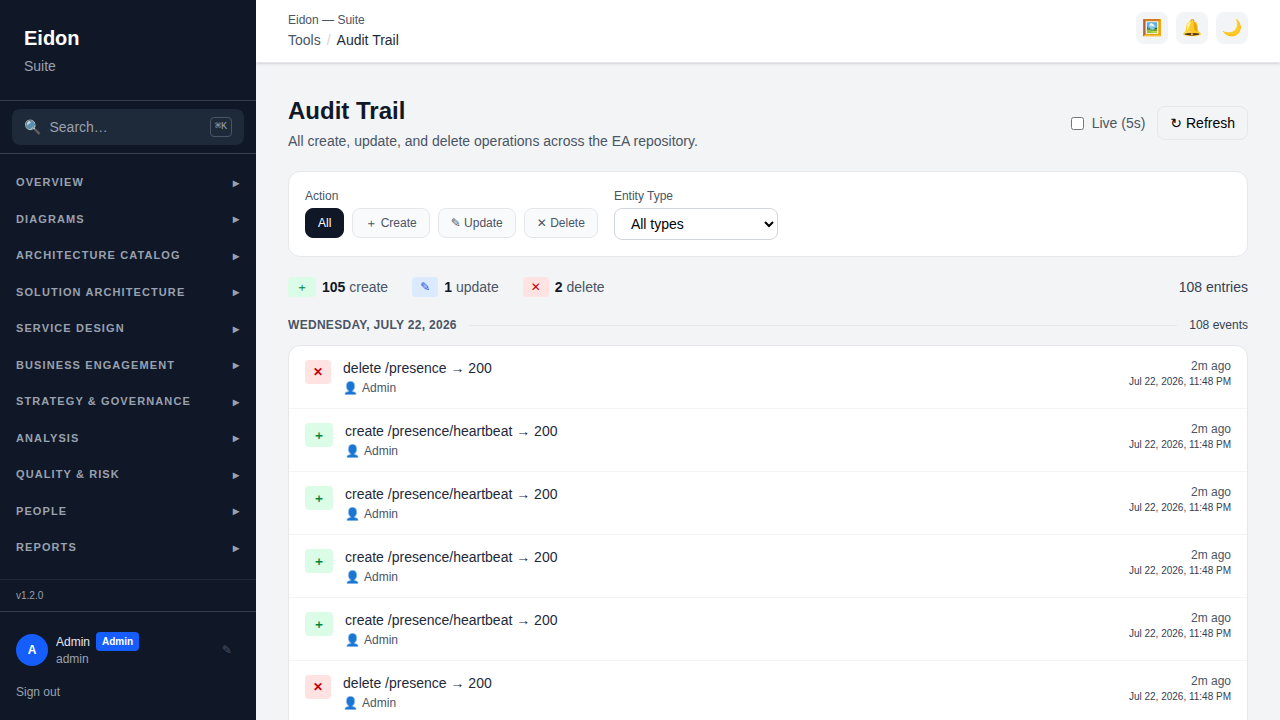Screen dimensions: 1280x720
Task: Expand the People sidebar section
Action: (x=128, y=511)
